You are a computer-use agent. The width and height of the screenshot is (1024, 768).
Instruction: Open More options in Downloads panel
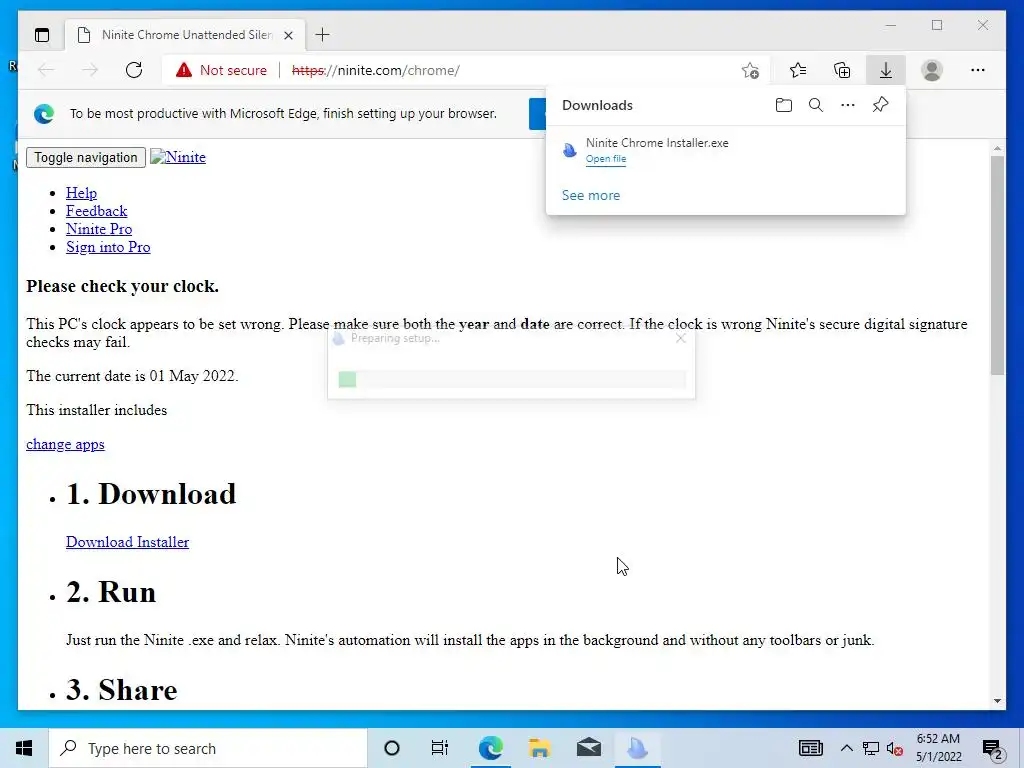pos(848,105)
